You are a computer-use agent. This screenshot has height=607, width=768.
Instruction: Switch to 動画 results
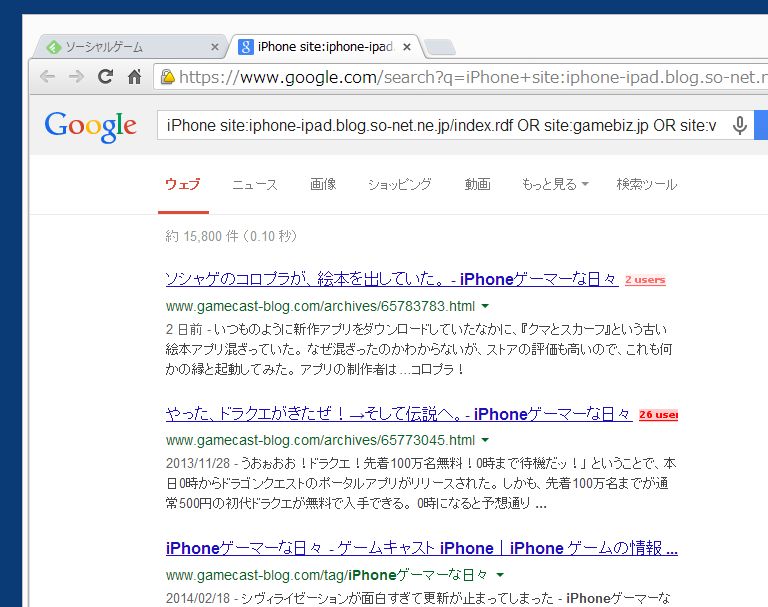tap(478, 184)
